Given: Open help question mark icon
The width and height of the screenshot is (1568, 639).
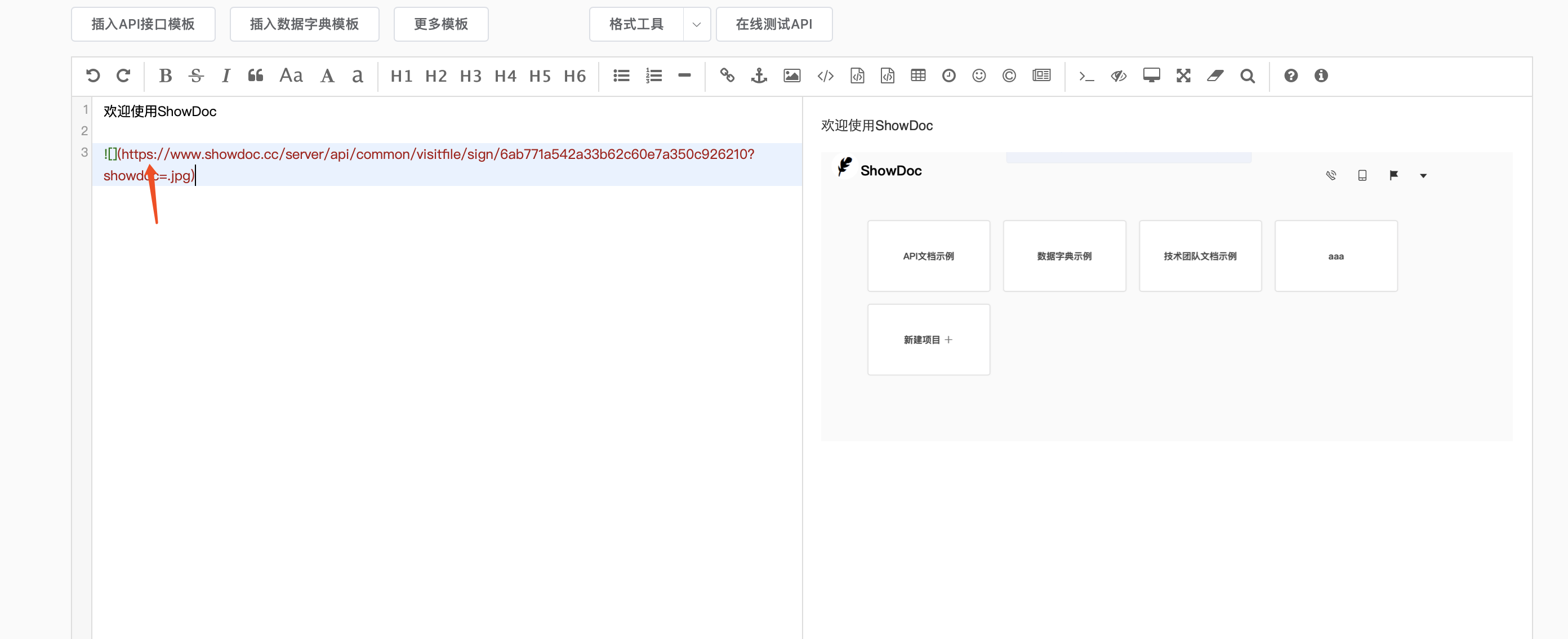Looking at the screenshot, I should 1291,76.
